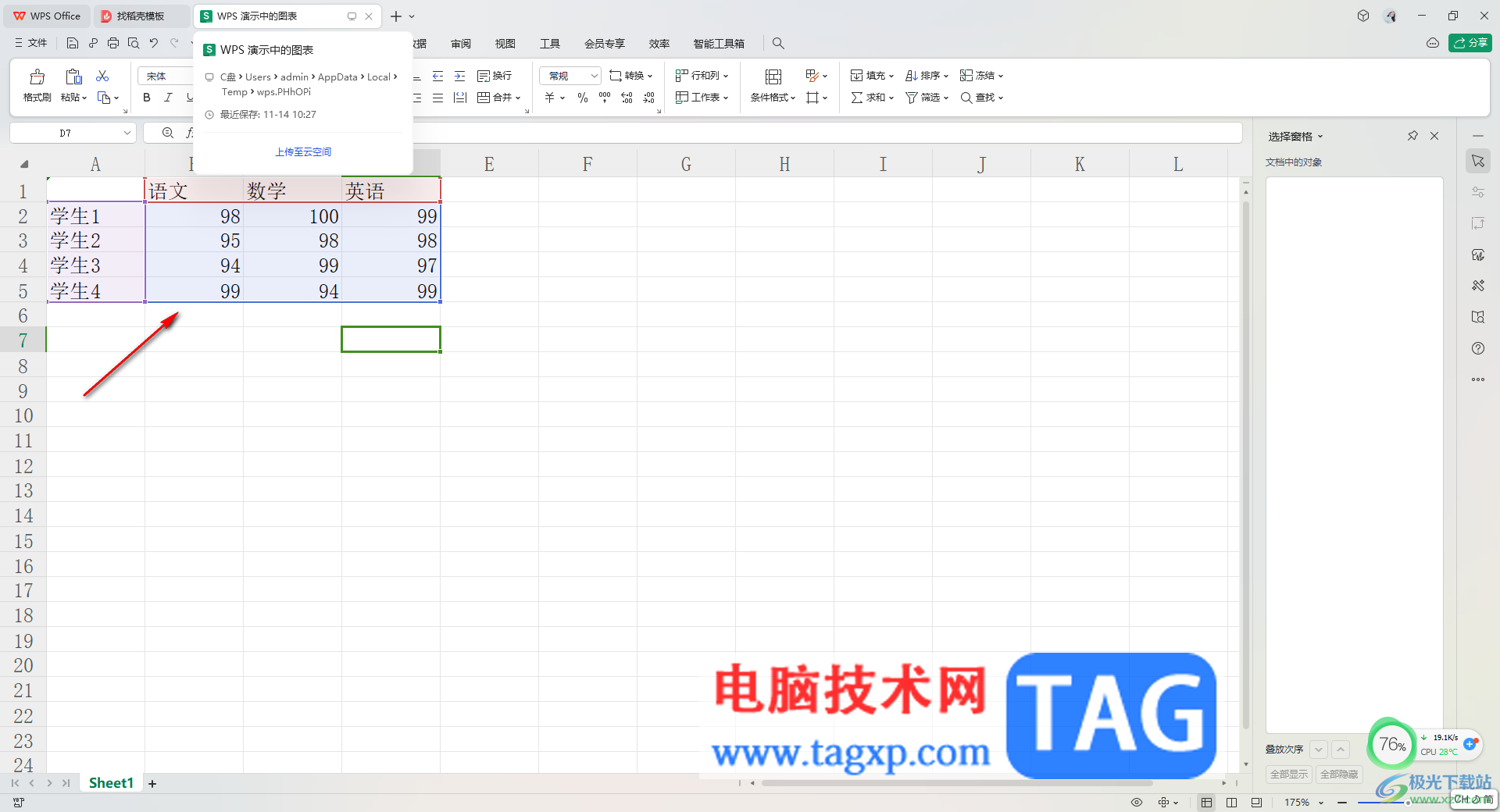
Task: Click the Save icon in quick toolbar
Action: 73,43
